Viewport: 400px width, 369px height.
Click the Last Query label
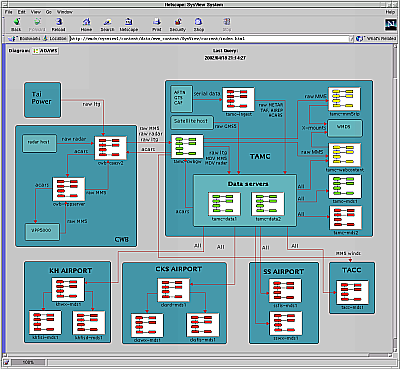coord(225,51)
